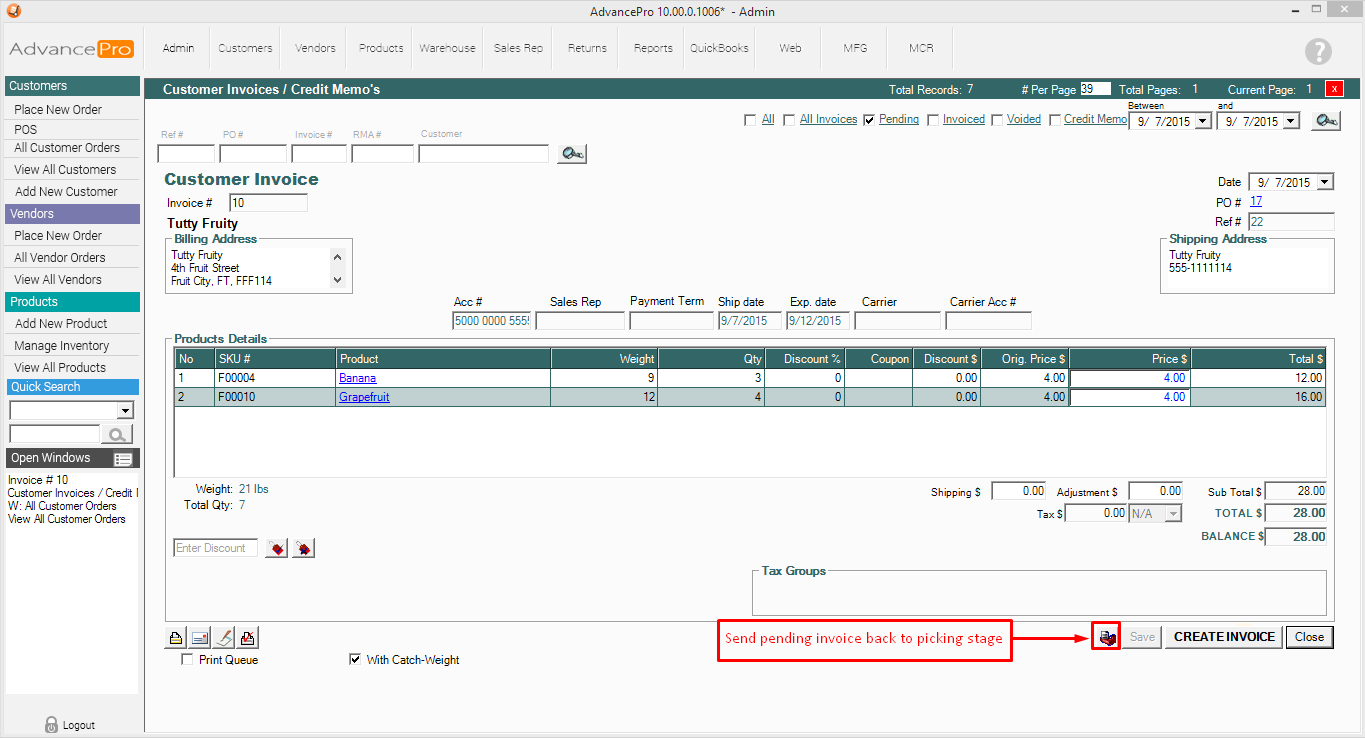This screenshot has height=738, width=1365.
Task: Open the QuickBooks menu
Action: 719,48
